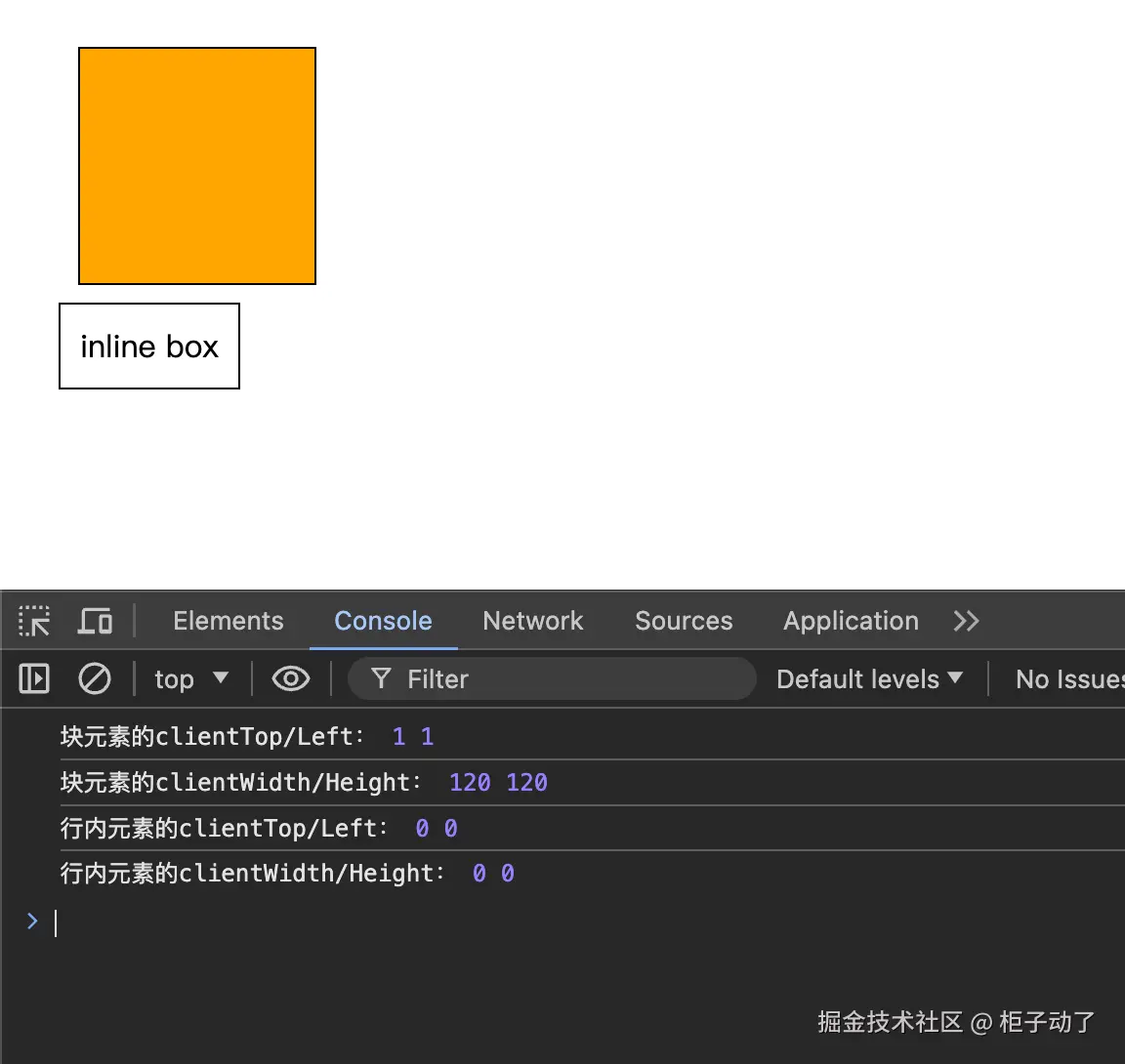
Task: Click the first 120 value in console
Action: 470,782
